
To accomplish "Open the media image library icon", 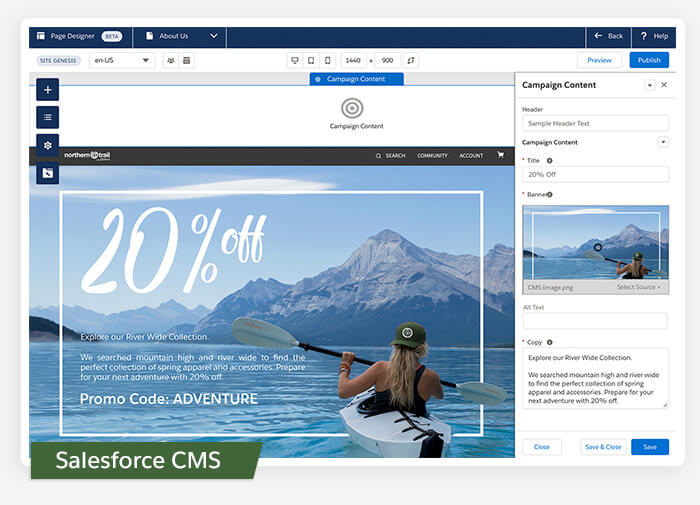I will click(48, 173).
